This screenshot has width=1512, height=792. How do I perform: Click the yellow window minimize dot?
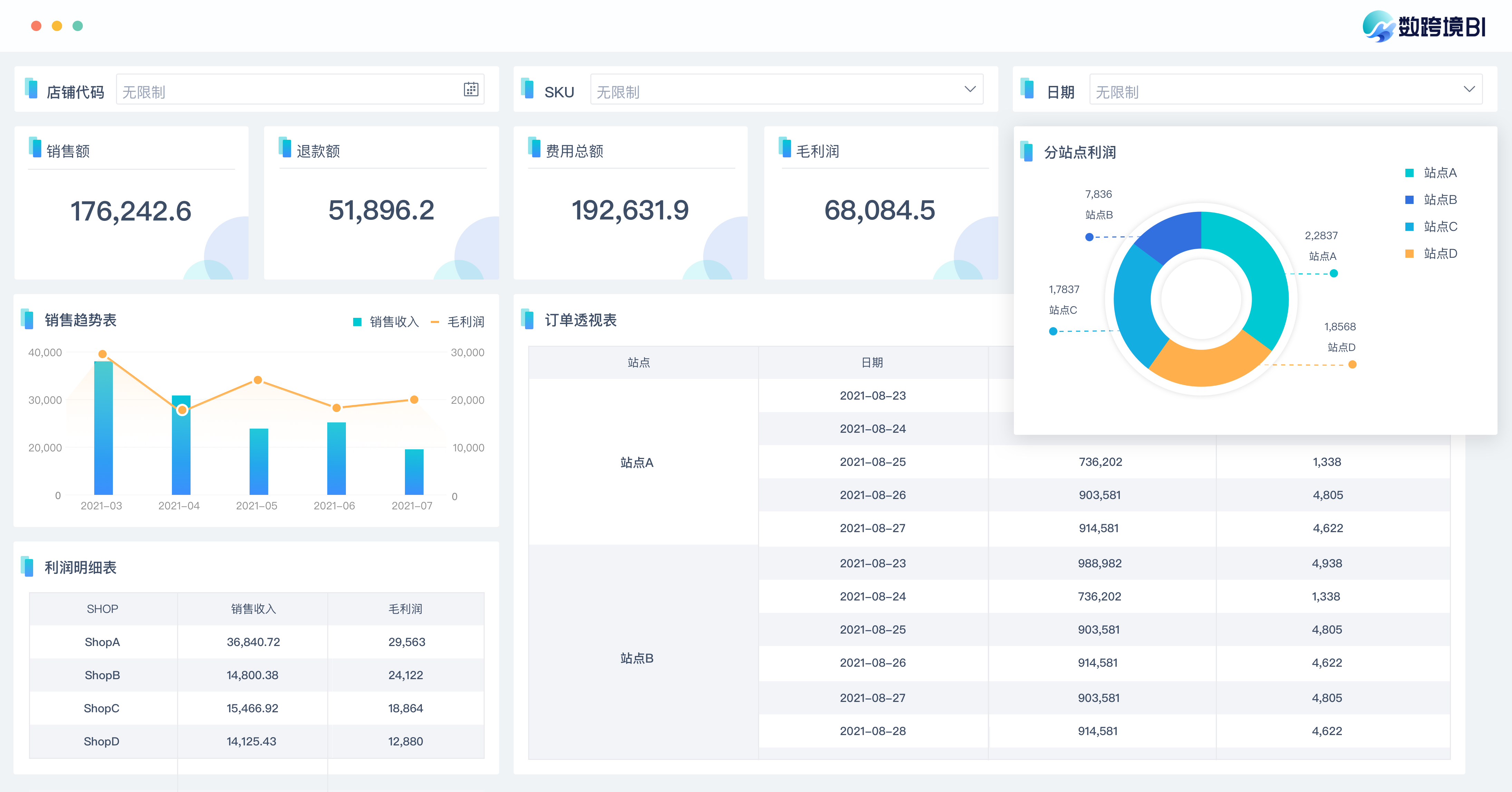pos(57,26)
